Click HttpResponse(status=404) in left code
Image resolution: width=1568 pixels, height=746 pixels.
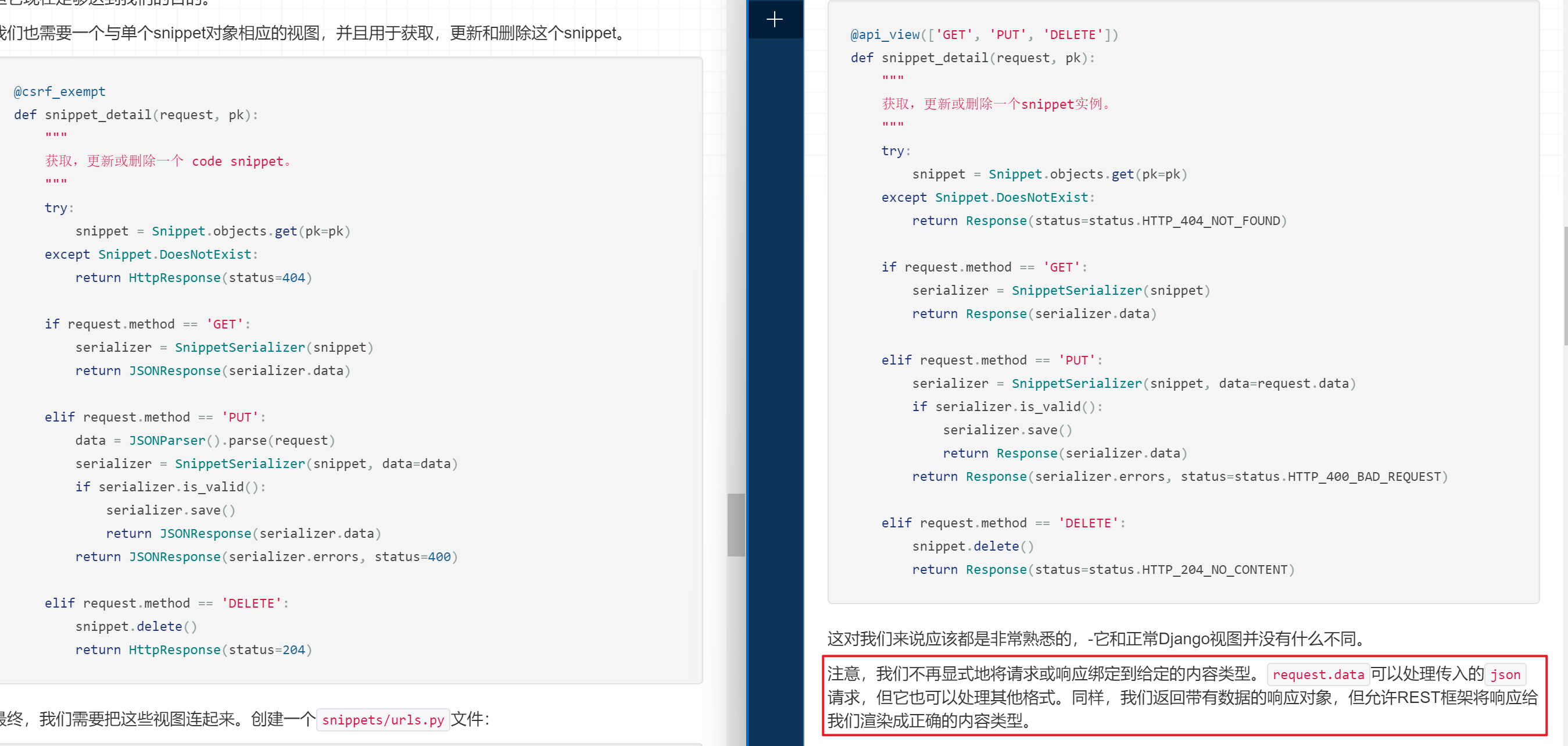click(220, 278)
